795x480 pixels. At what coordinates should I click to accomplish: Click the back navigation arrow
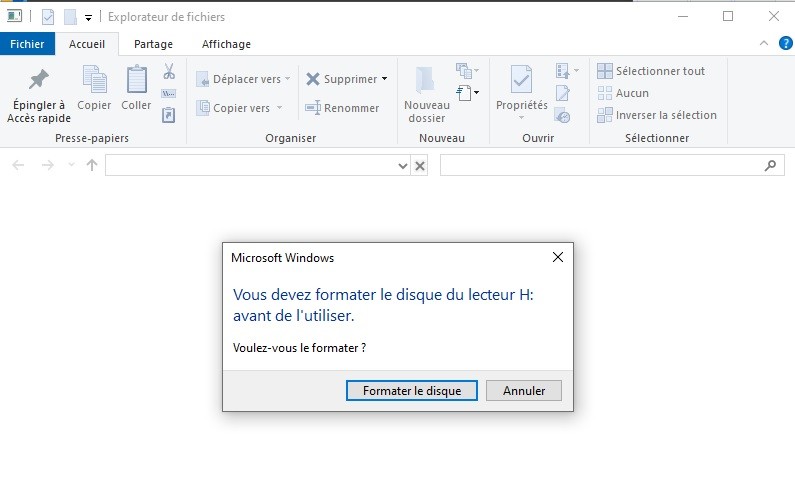[18, 165]
